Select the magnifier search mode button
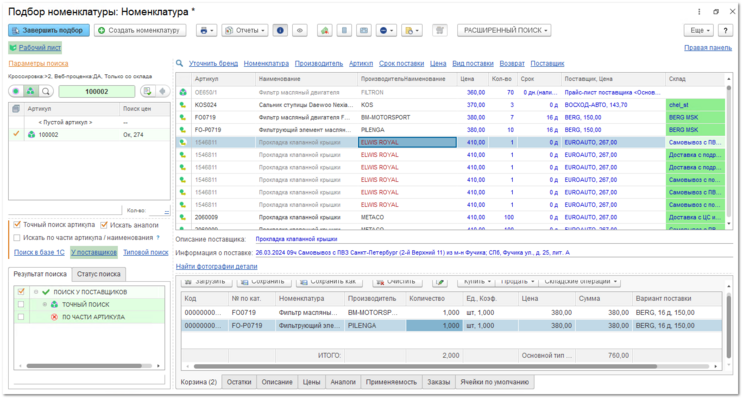 (x=45, y=91)
